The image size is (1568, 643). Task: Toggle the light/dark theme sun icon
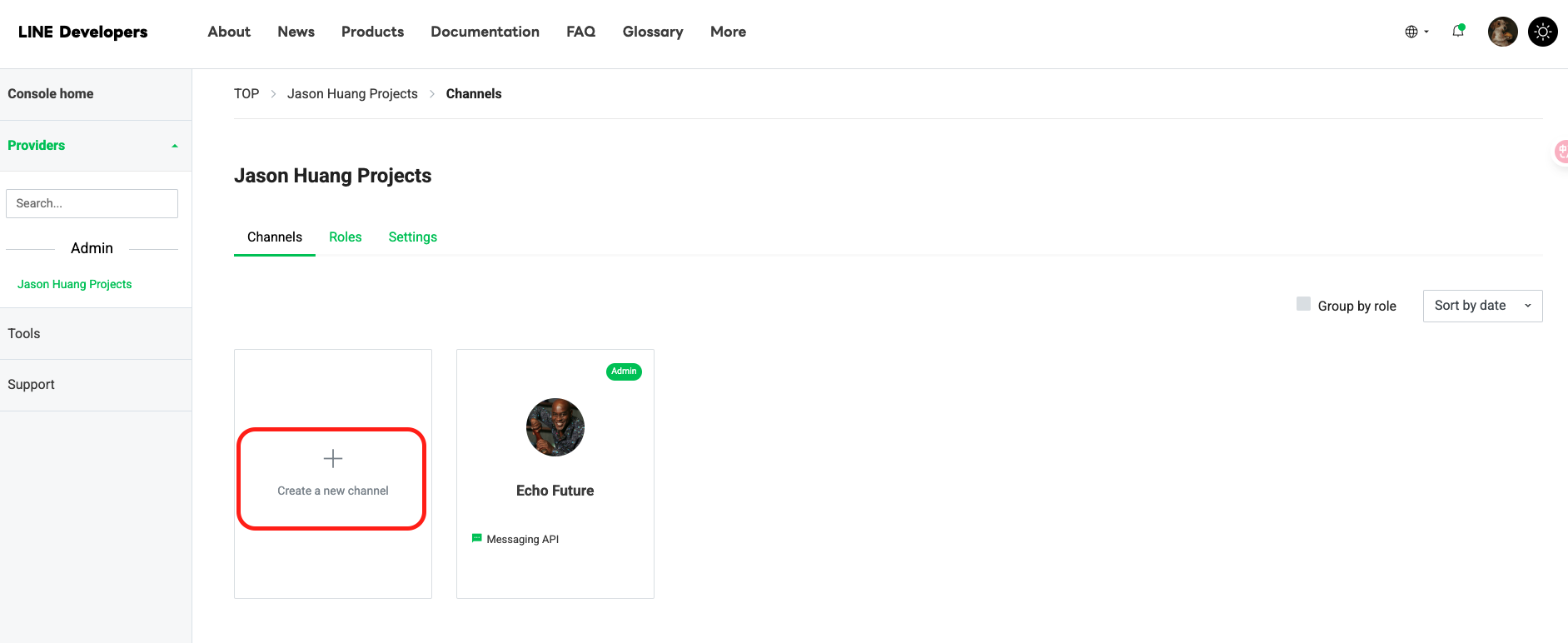(x=1542, y=32)
